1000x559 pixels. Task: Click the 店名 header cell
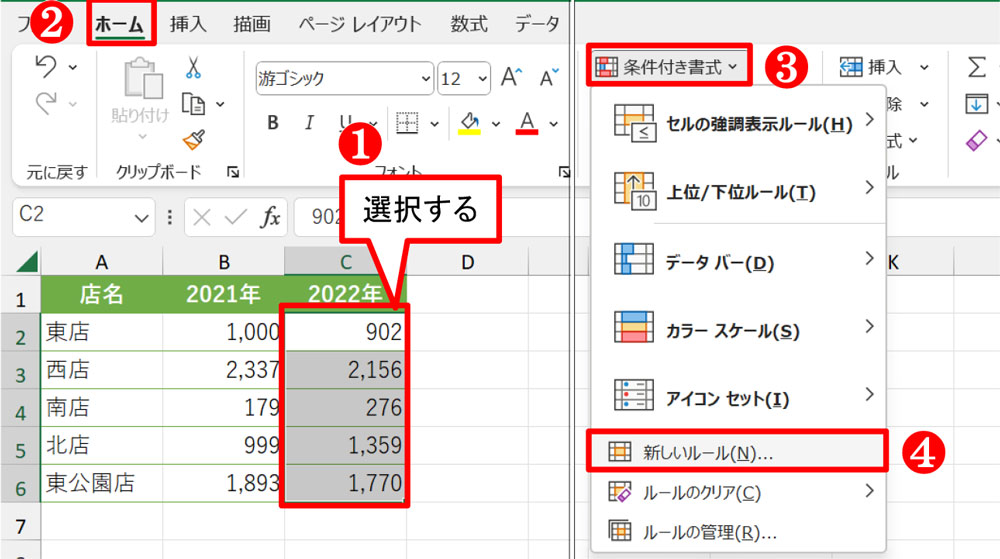101,294
